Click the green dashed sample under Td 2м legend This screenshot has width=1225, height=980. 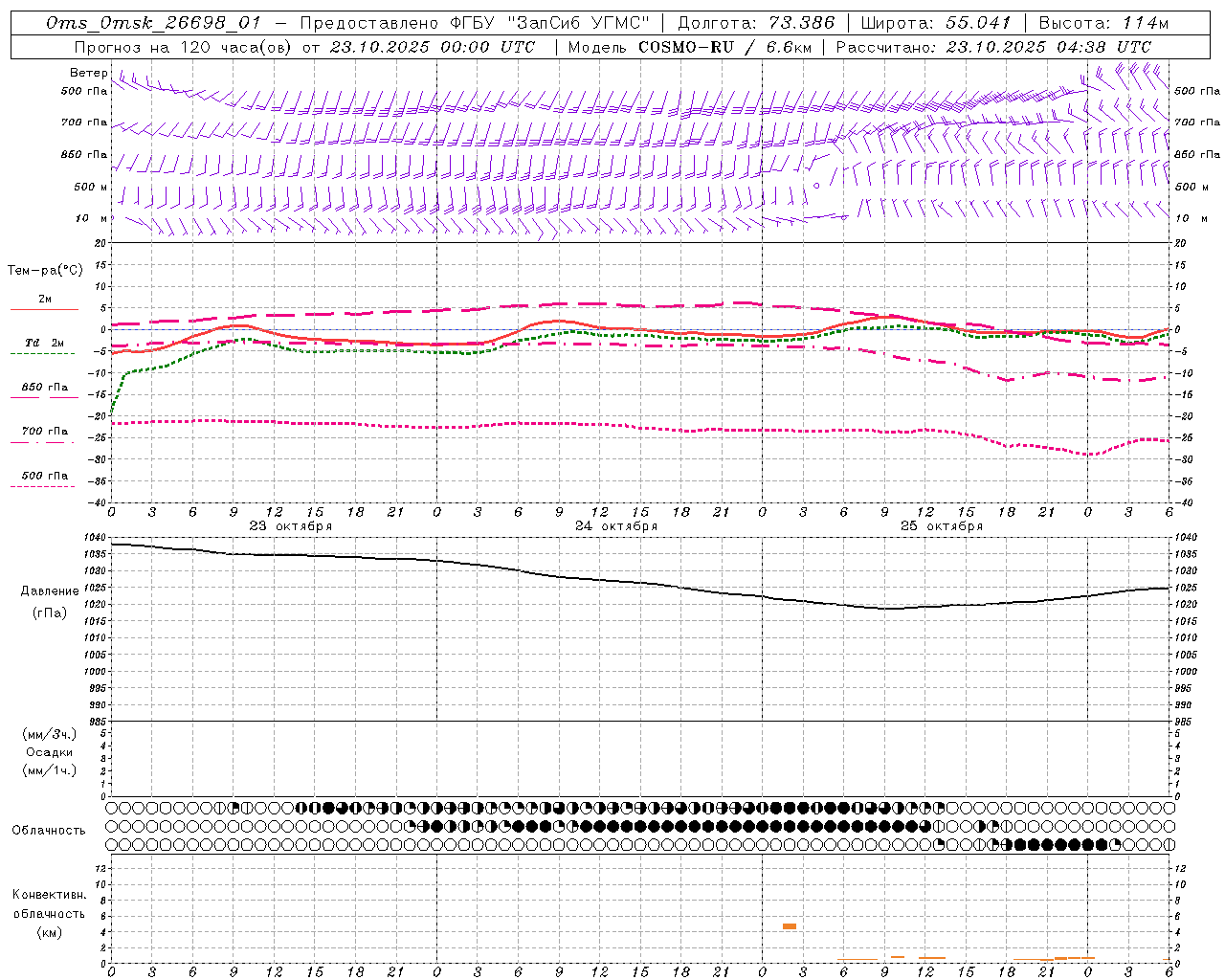[x=42, y=354]
